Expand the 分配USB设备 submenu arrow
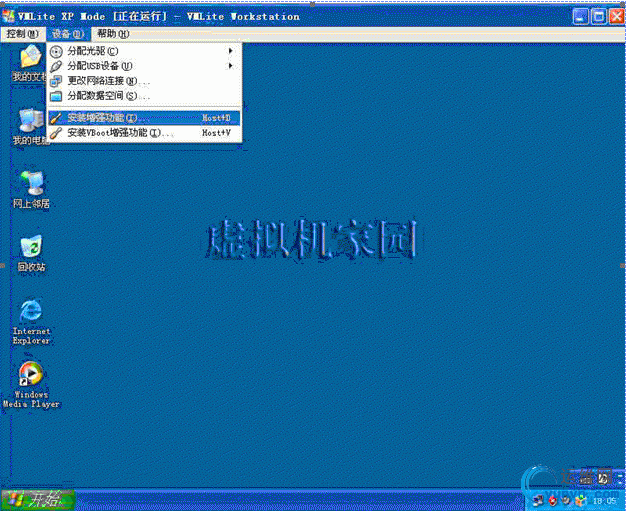Image resolution: width=626 pixels, height=511 pixels. (230, 65)
